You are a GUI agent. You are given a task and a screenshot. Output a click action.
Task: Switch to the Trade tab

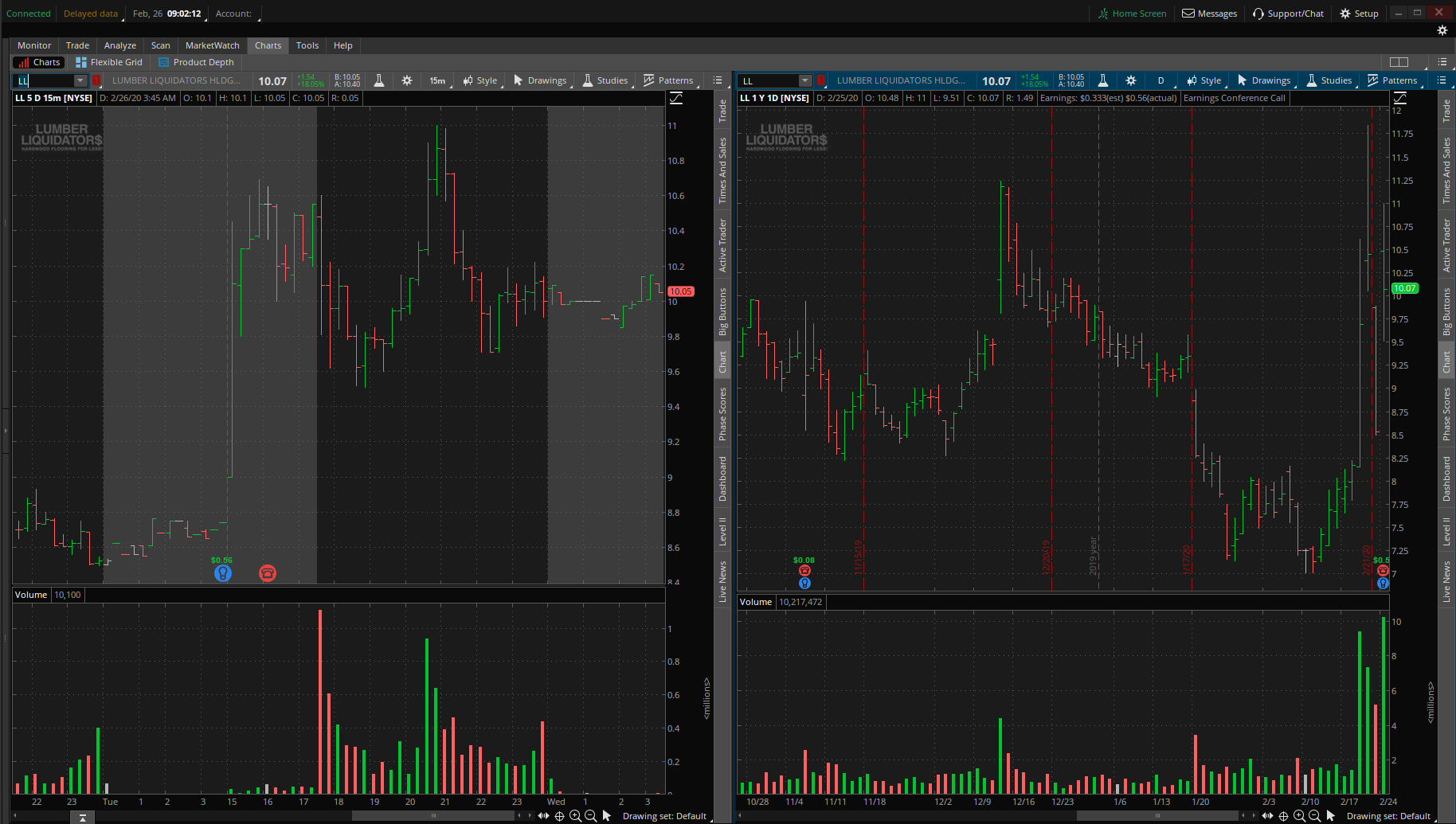coord(77,45)
